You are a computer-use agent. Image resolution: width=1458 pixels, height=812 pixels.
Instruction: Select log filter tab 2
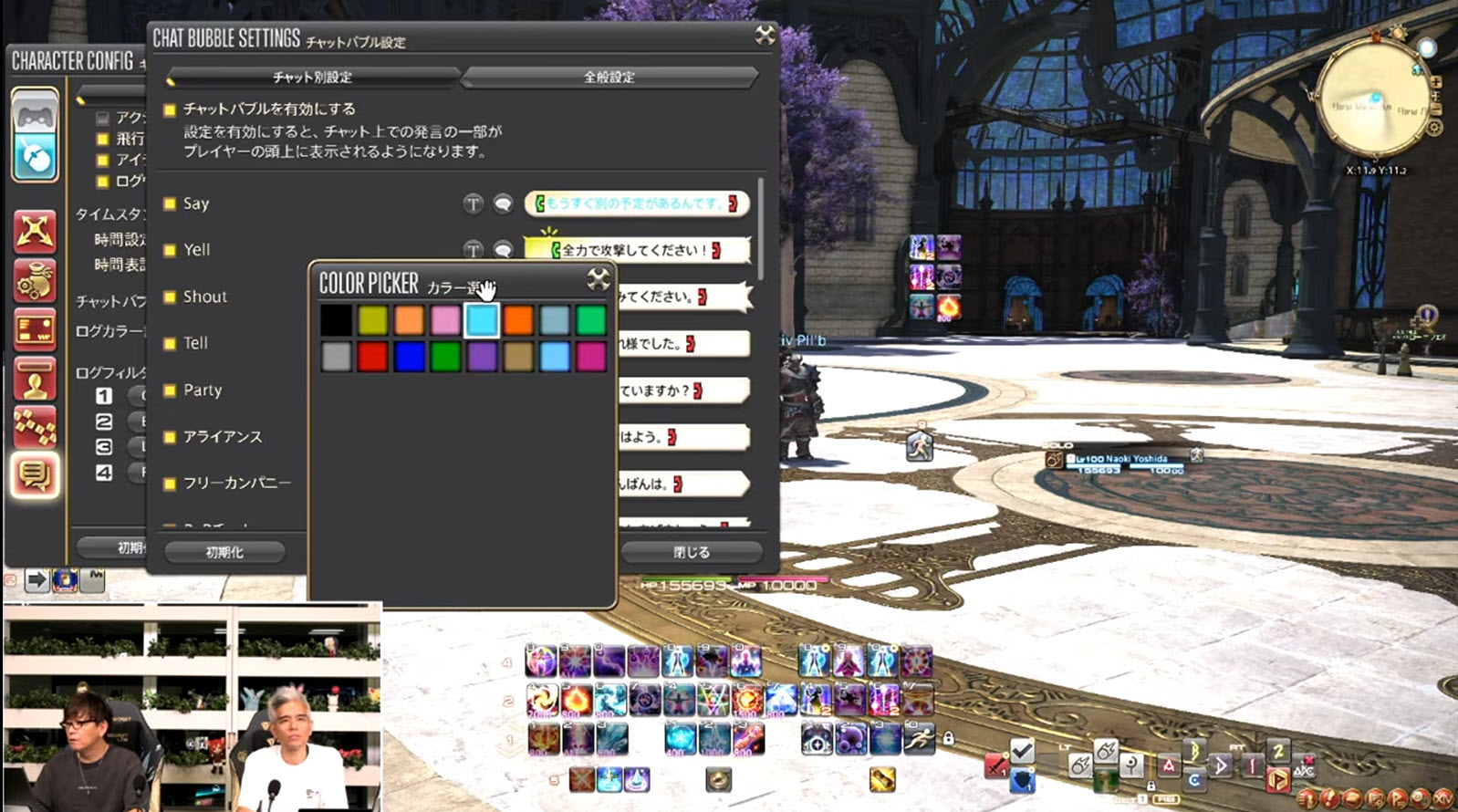(x=104, y=422)
